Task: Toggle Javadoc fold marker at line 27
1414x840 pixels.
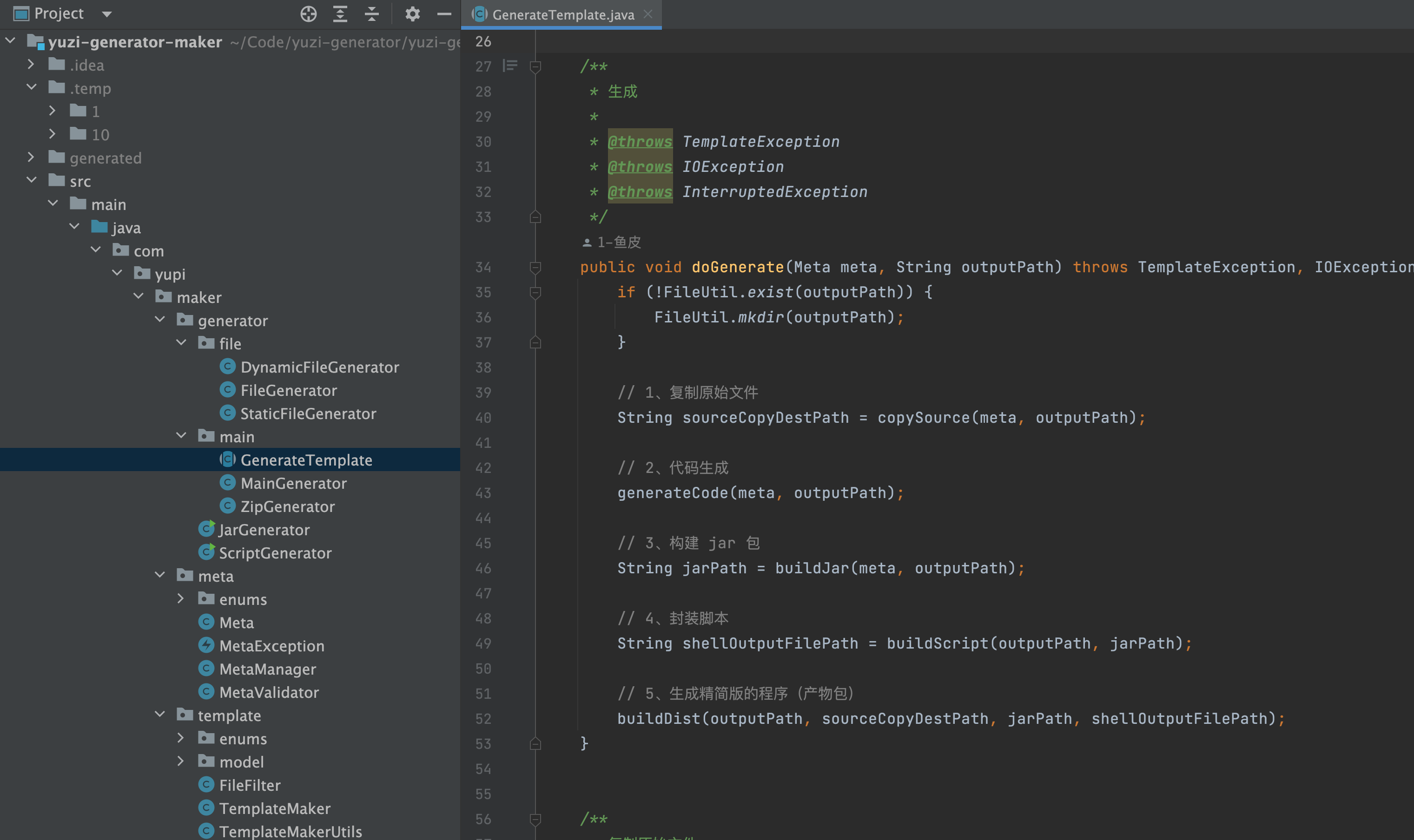Action: (x=535, y=67)
